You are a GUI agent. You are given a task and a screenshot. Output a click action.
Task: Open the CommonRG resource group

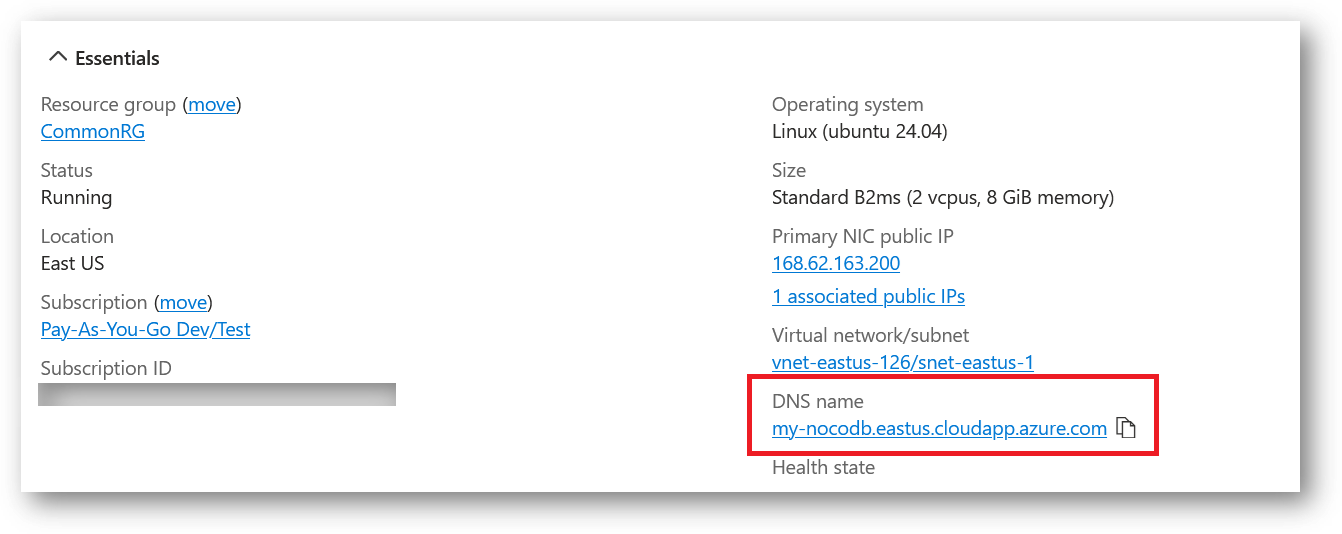(93, 131)
